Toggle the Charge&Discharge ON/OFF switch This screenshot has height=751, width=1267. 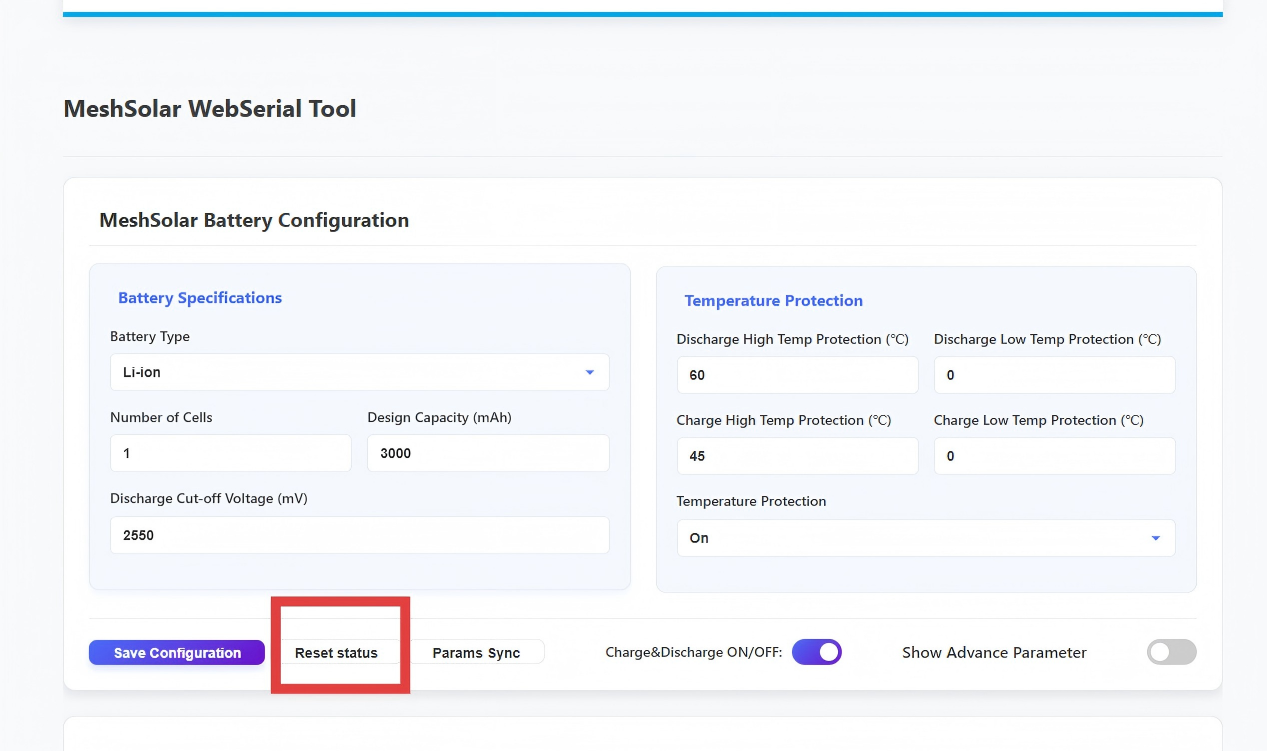816,652
